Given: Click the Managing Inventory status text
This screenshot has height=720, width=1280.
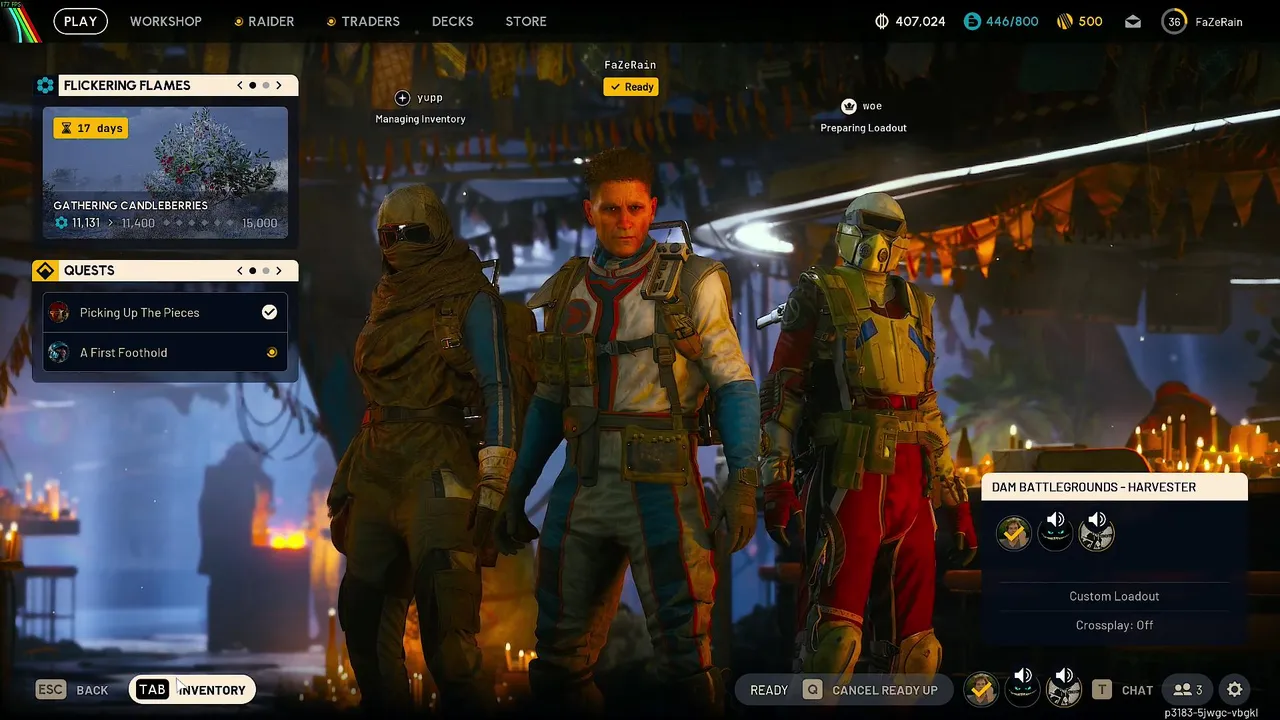Looking at the screenshot, I should click(x=420, y=119).
